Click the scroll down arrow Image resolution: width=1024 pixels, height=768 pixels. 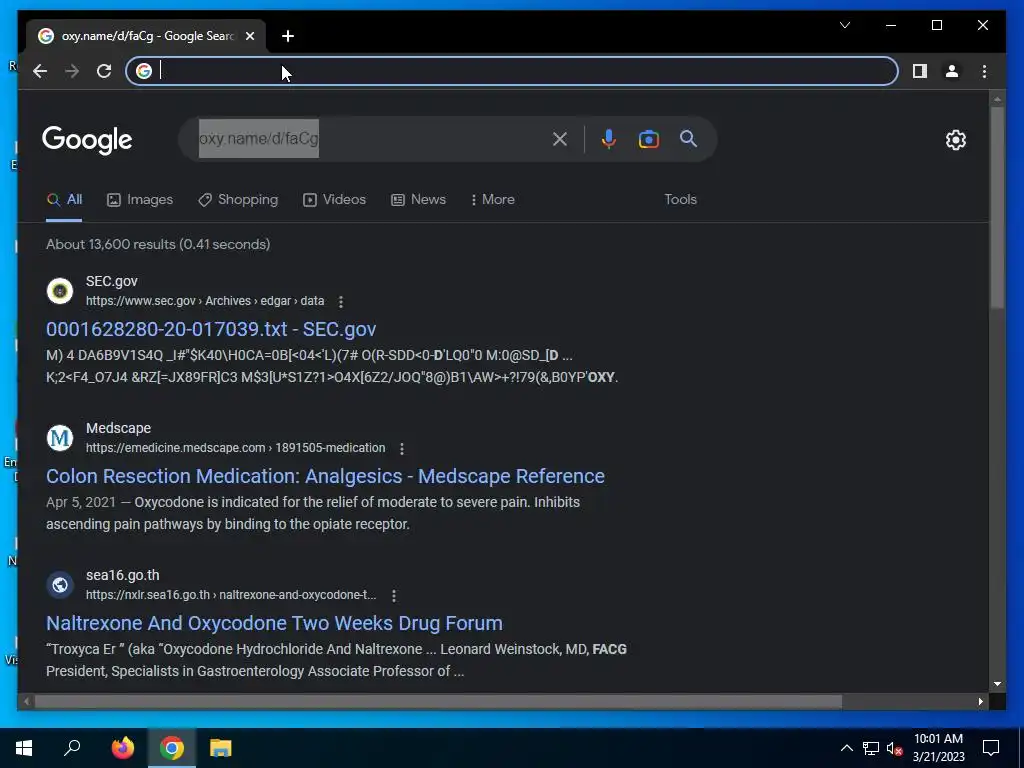(997, 684)
